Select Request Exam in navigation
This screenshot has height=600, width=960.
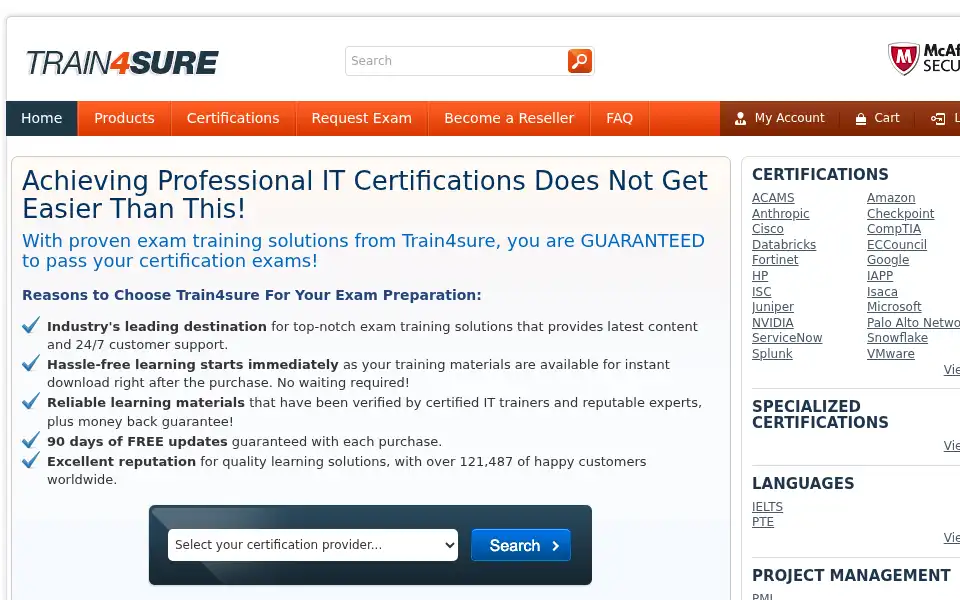[x=362, y=118]
